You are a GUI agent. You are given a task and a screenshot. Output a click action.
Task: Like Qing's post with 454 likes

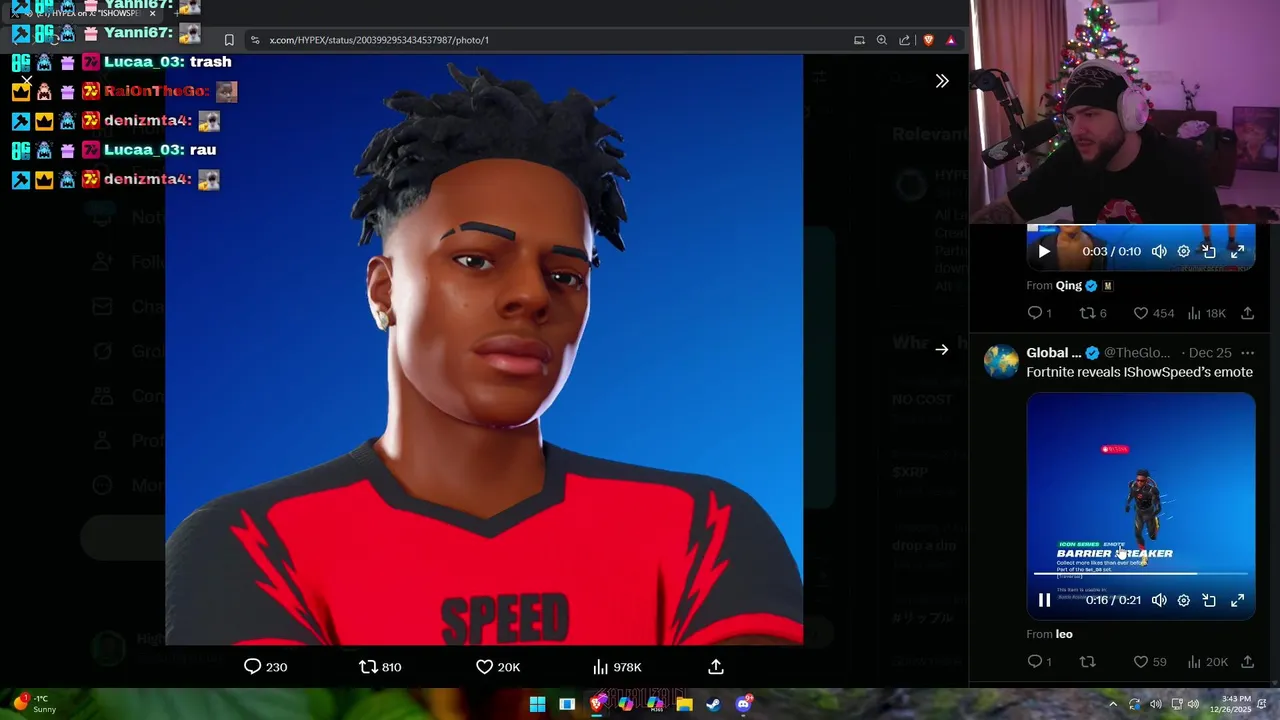(1153, 313)
